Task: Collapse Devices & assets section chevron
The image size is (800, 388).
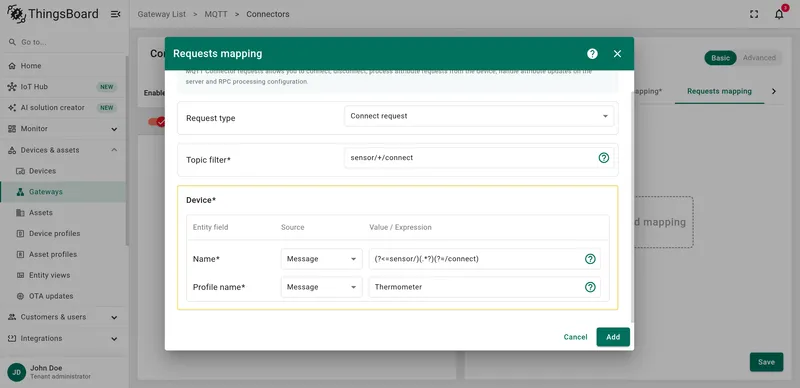Action: pyautogui.click(x=114, y=150)
